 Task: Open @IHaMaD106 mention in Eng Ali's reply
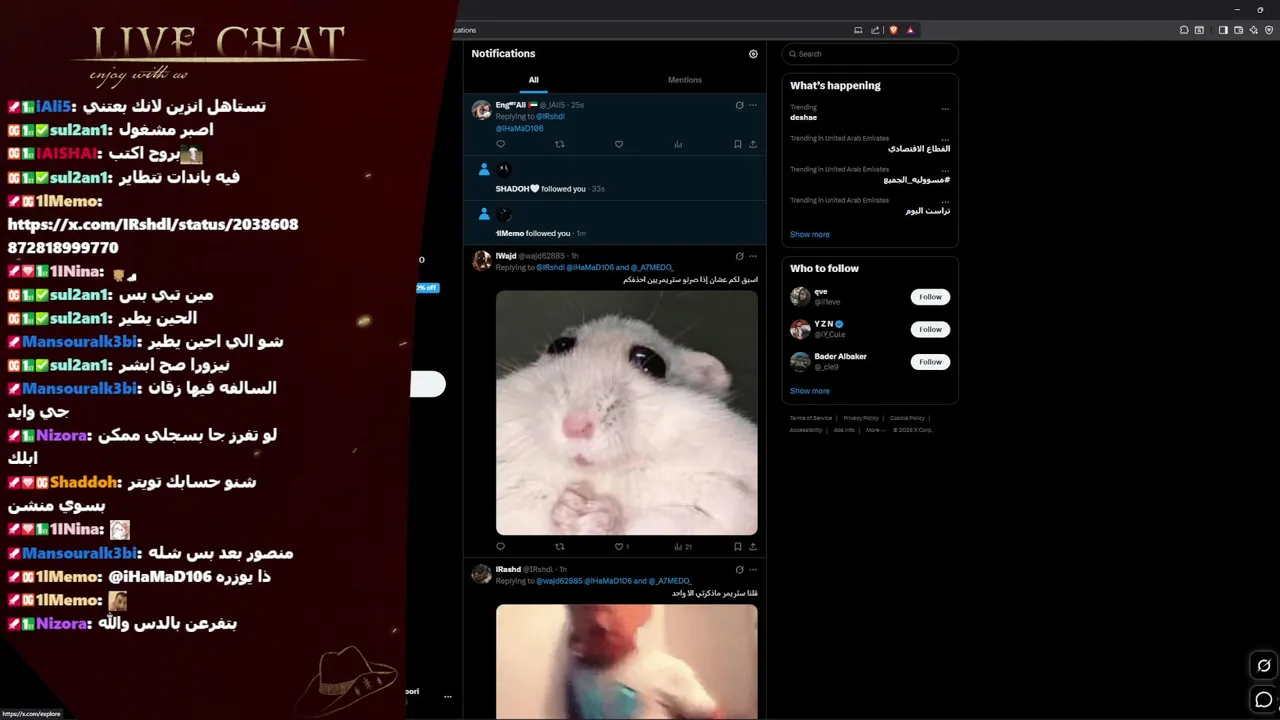[520, 128]
